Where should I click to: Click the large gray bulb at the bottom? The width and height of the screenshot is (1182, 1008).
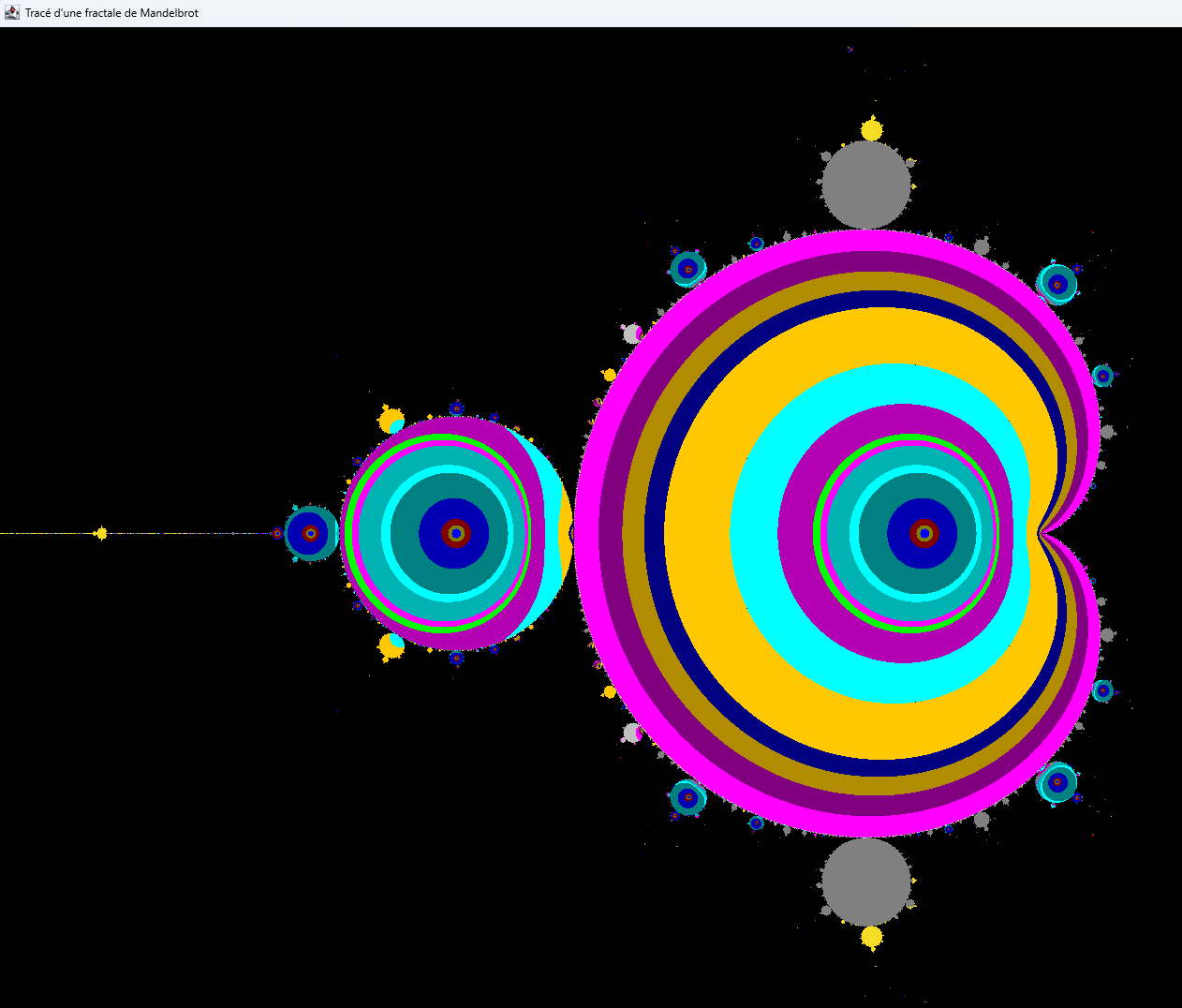[x=866, y=882]
